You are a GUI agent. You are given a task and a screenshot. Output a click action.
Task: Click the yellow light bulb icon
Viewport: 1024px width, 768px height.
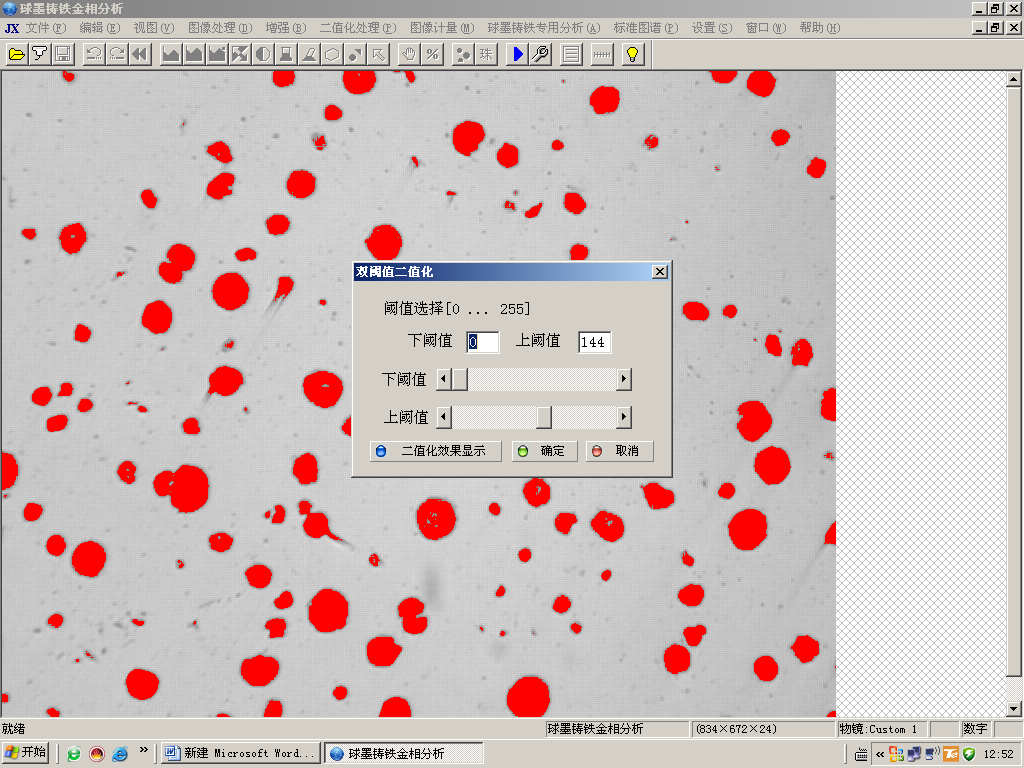[632, 54]
